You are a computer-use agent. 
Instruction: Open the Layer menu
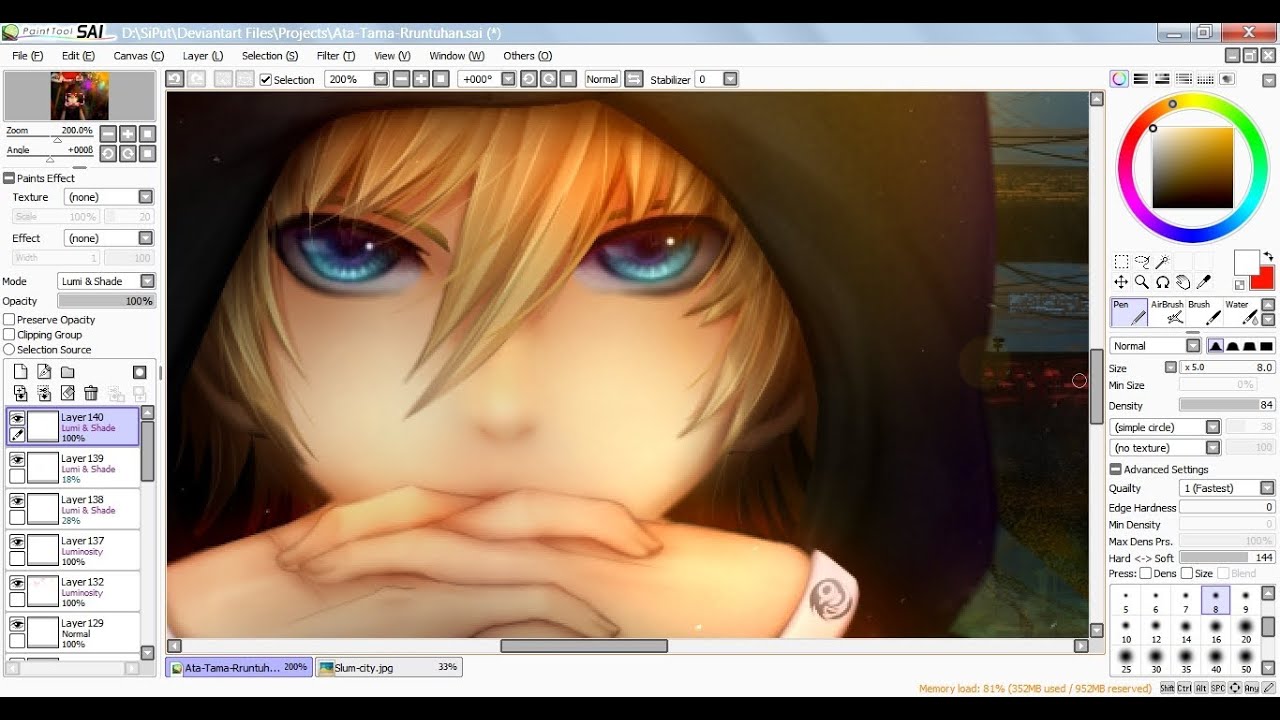tap(202, 56)
